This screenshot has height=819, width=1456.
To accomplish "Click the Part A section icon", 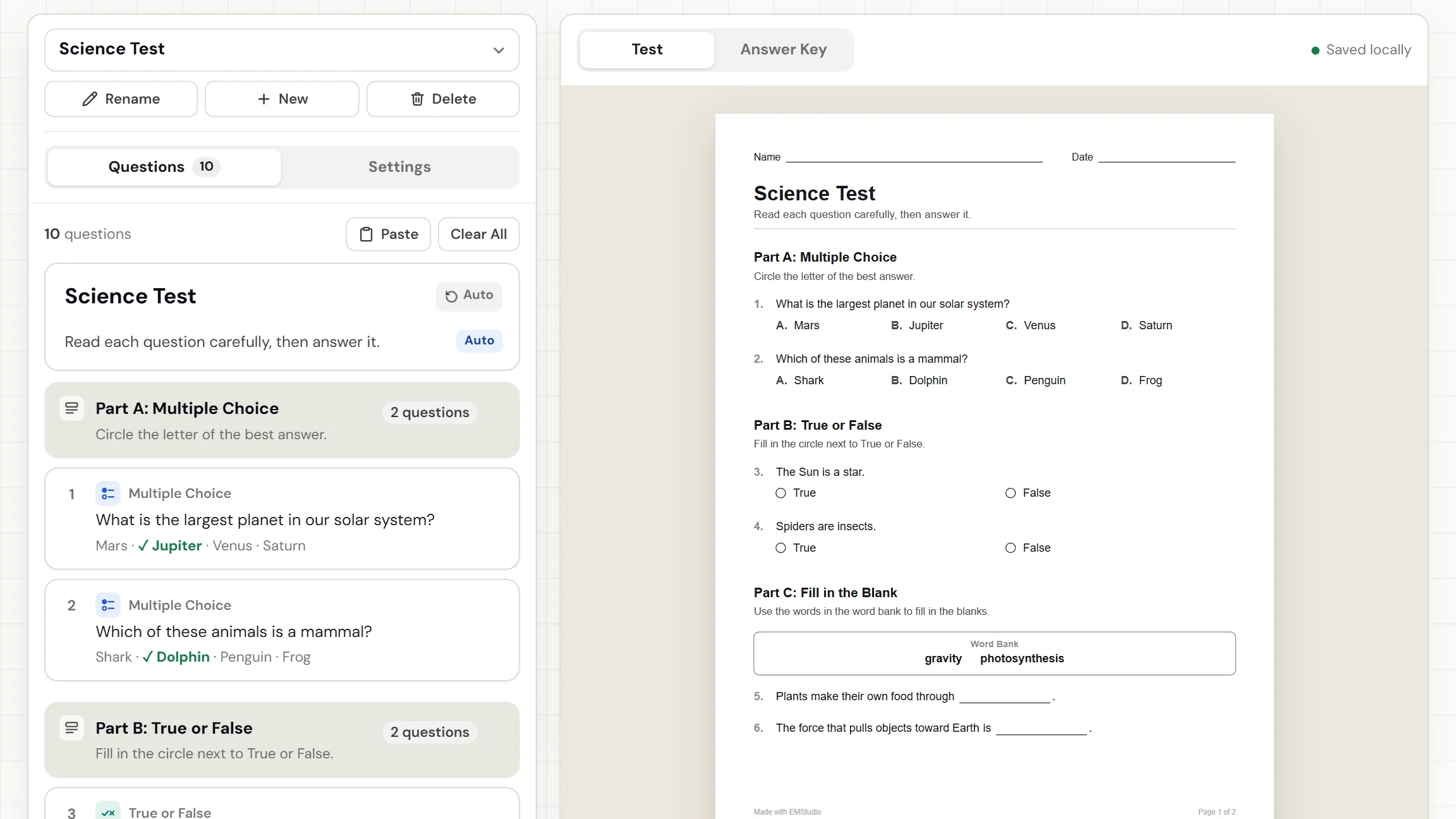I will (71, 408).
